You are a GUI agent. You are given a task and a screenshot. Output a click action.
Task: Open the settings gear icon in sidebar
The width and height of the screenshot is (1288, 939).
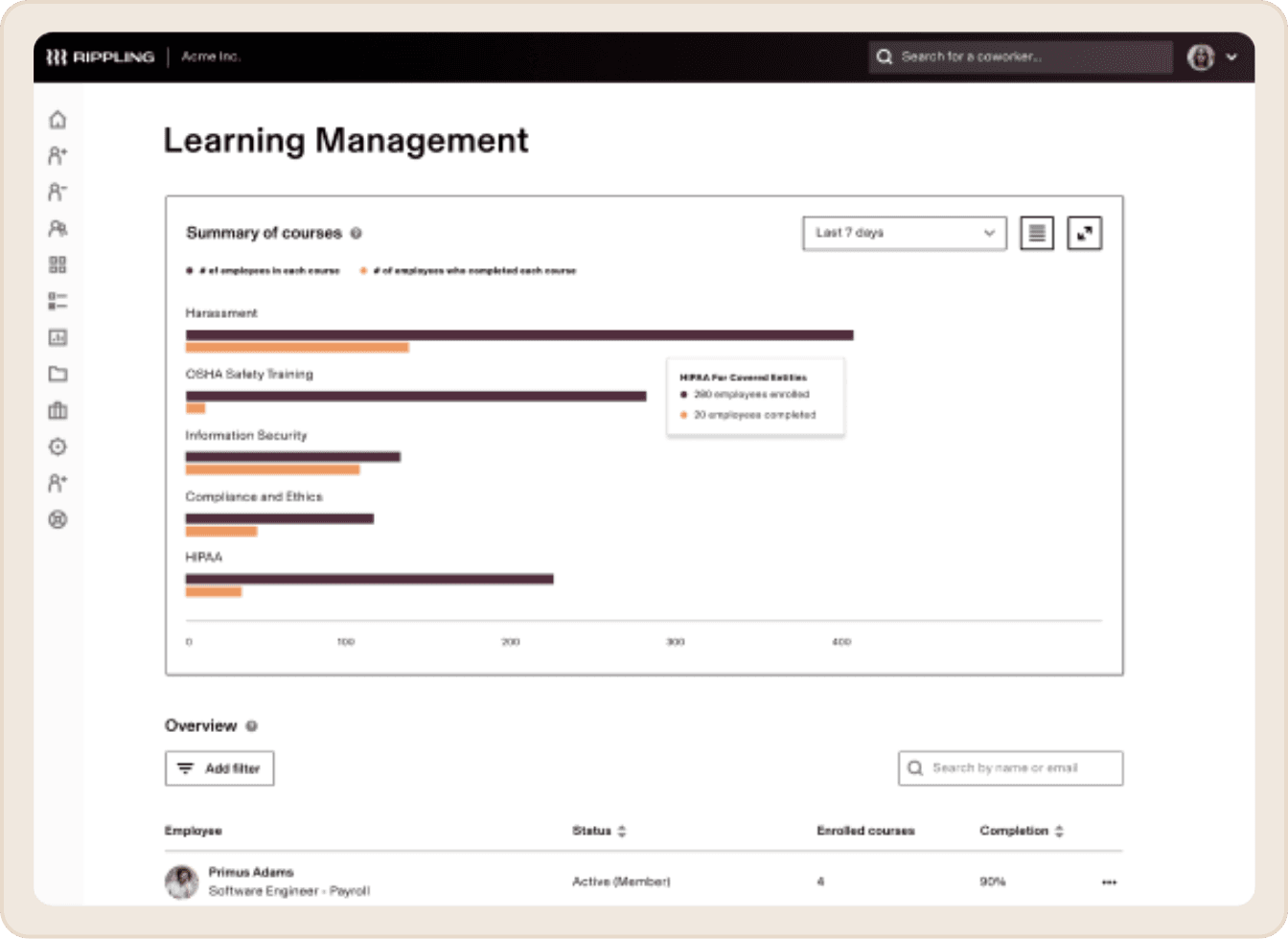[x=57, y=447]
